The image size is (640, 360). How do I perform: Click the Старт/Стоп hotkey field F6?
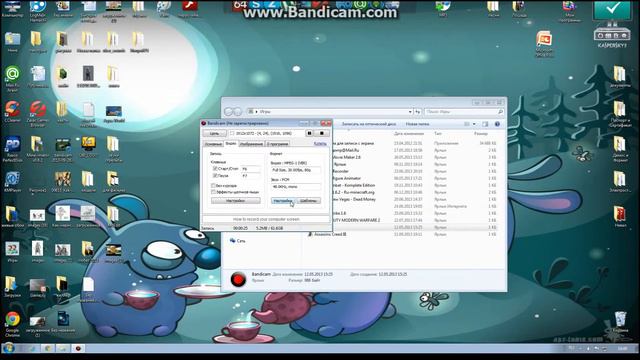coord(250,169)
